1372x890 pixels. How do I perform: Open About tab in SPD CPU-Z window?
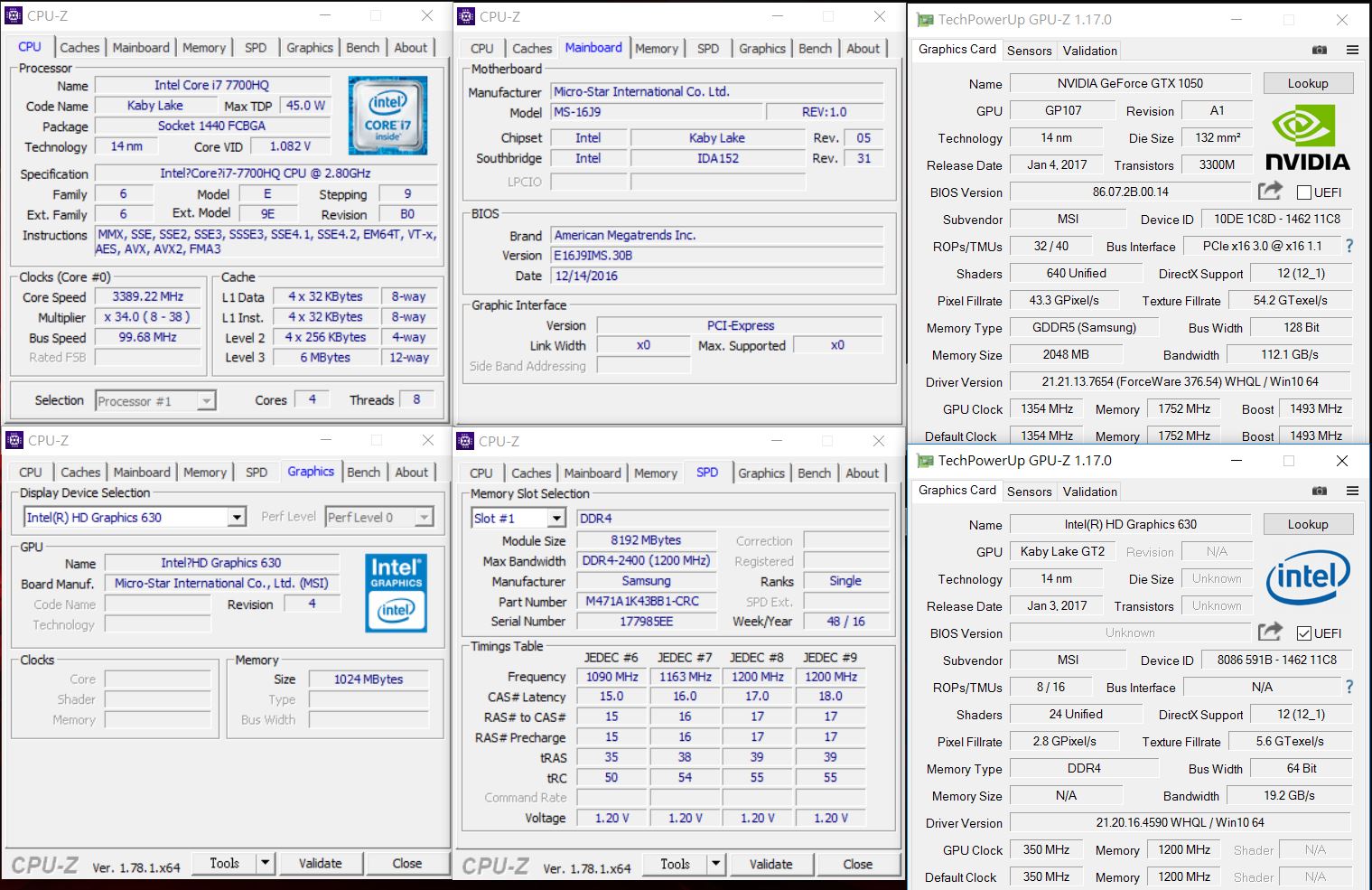pyautogui.click(x=862, y=473)
